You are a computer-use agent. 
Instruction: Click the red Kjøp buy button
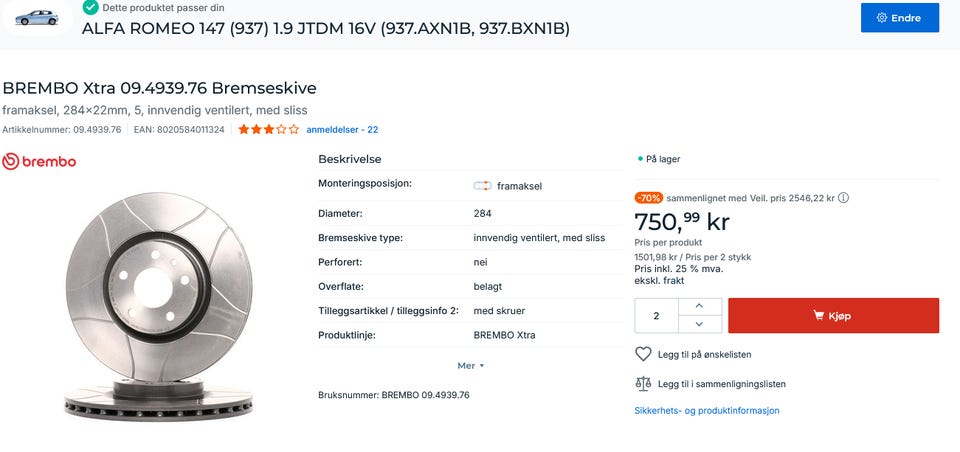coord(833,315)
